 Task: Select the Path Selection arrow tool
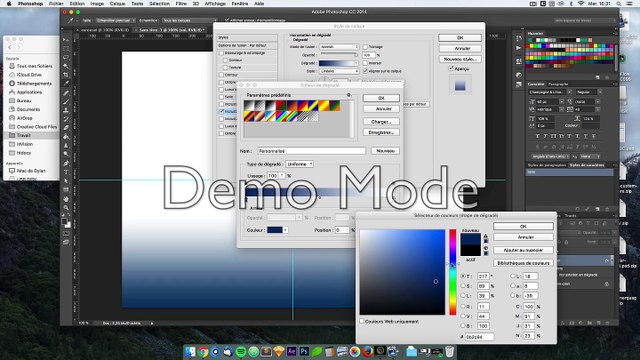coord(66,181)
